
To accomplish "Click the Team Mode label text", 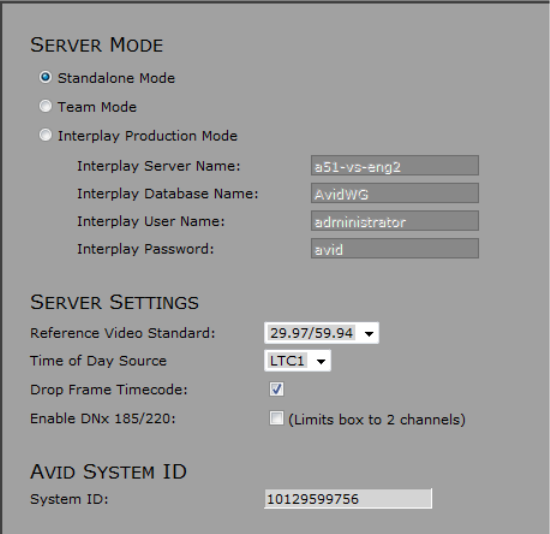I will (x=97, y=107).
